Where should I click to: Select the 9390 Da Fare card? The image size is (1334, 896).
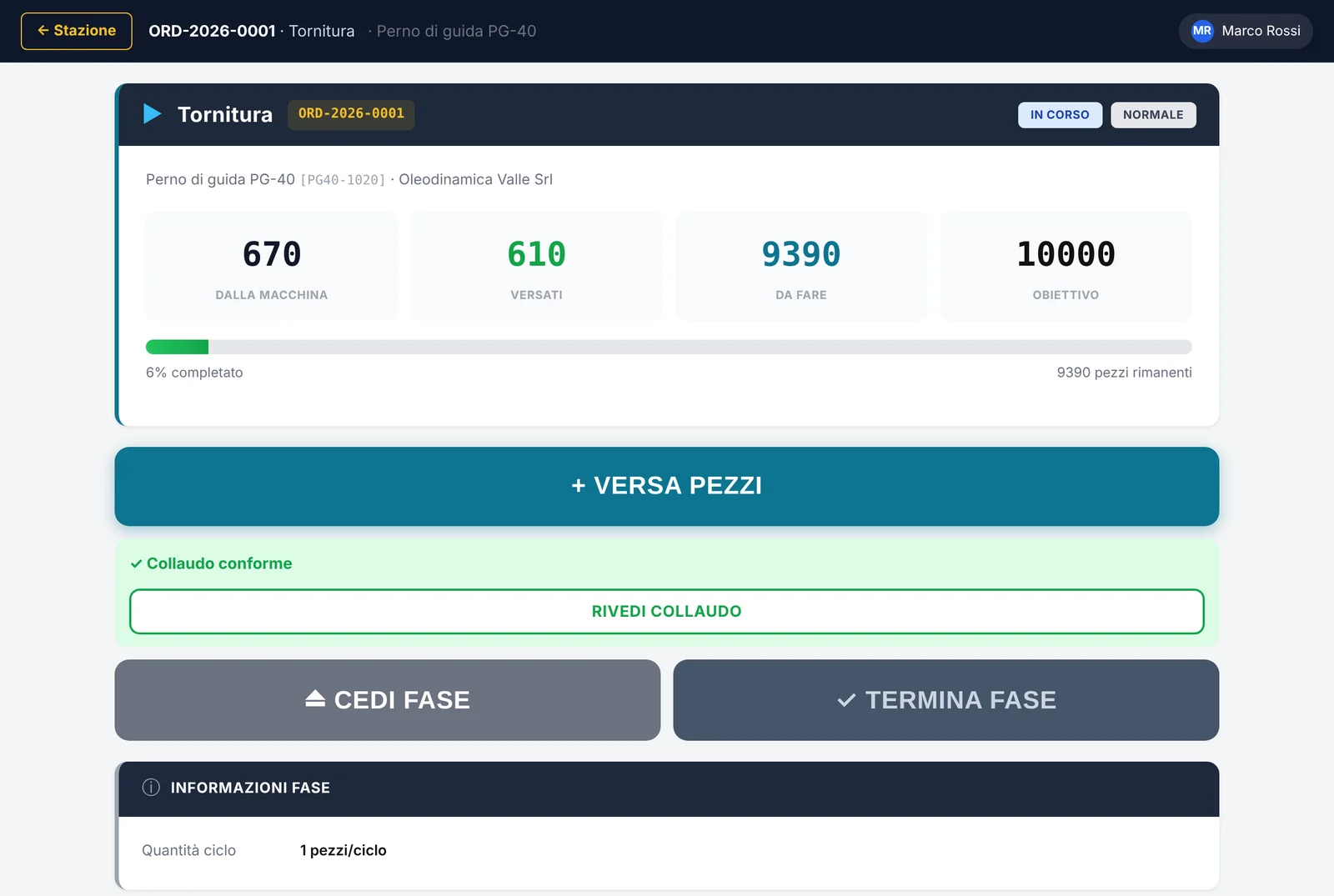click(801, 266)
